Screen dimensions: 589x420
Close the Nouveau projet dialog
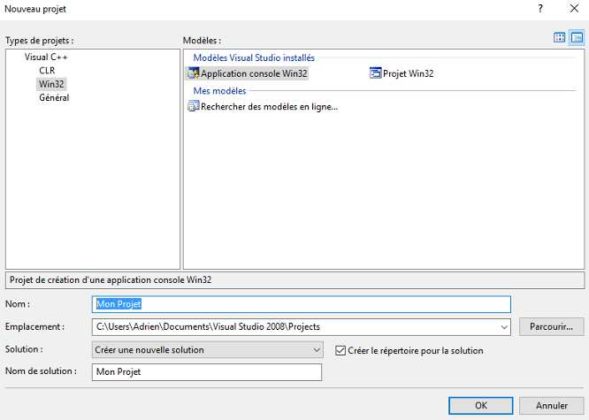point(574,8)
